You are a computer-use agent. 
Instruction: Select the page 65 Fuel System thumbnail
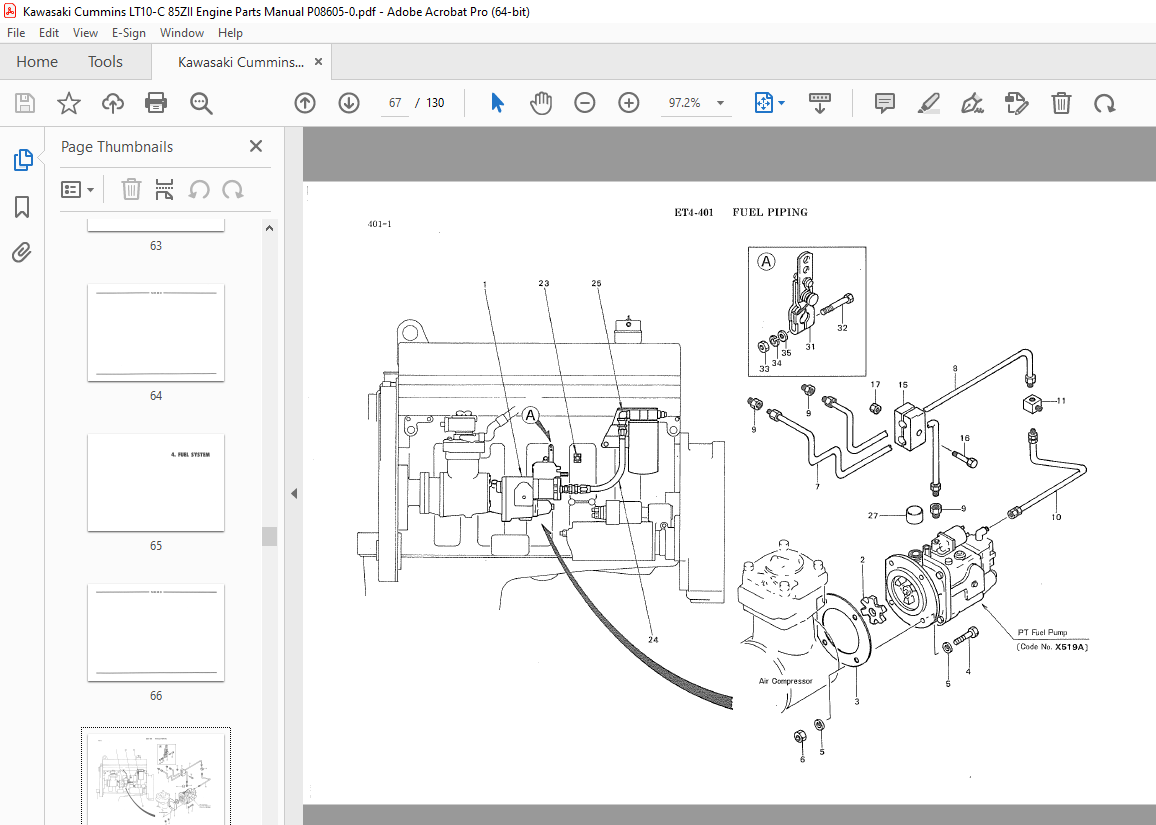[x=156, y=482]
